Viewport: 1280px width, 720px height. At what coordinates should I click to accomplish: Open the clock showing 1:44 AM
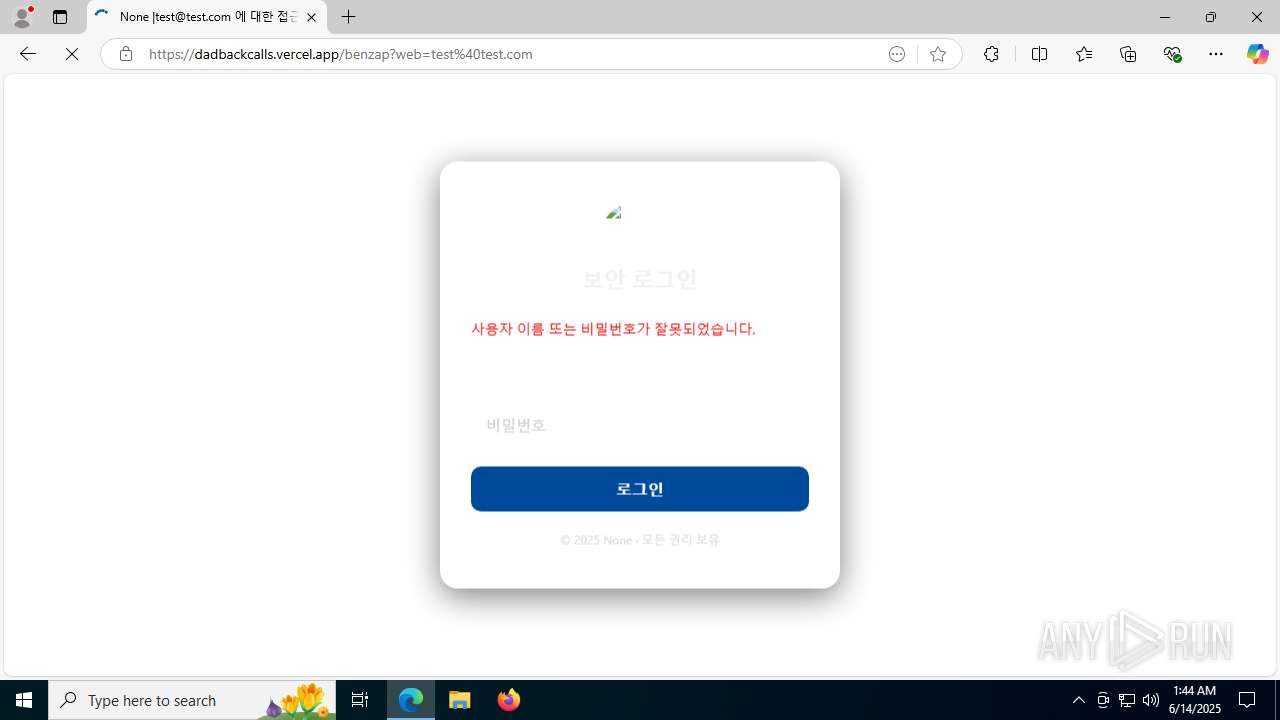(1195, 700)
